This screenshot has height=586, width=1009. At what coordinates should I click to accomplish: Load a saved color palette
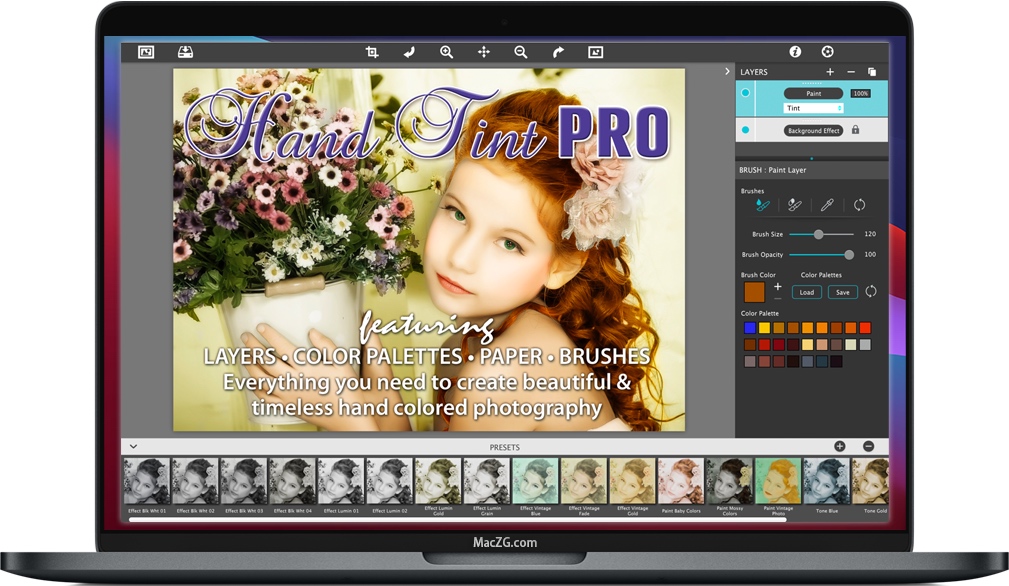[x=806, y=292]
